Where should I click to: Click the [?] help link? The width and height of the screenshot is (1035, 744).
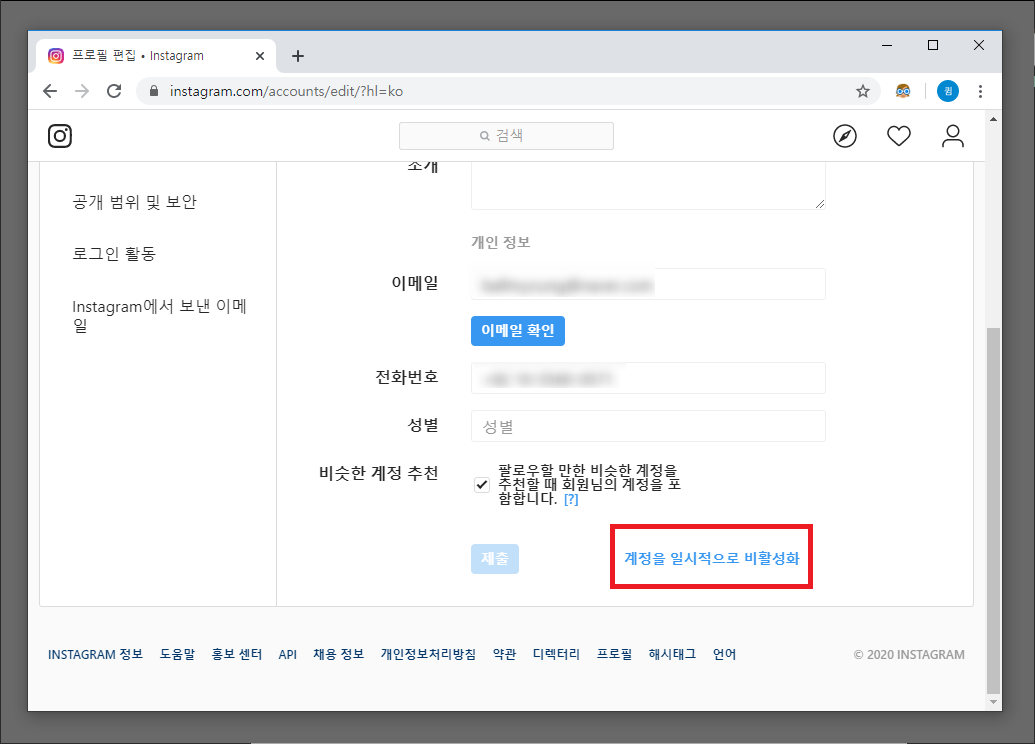click(571, 500)
